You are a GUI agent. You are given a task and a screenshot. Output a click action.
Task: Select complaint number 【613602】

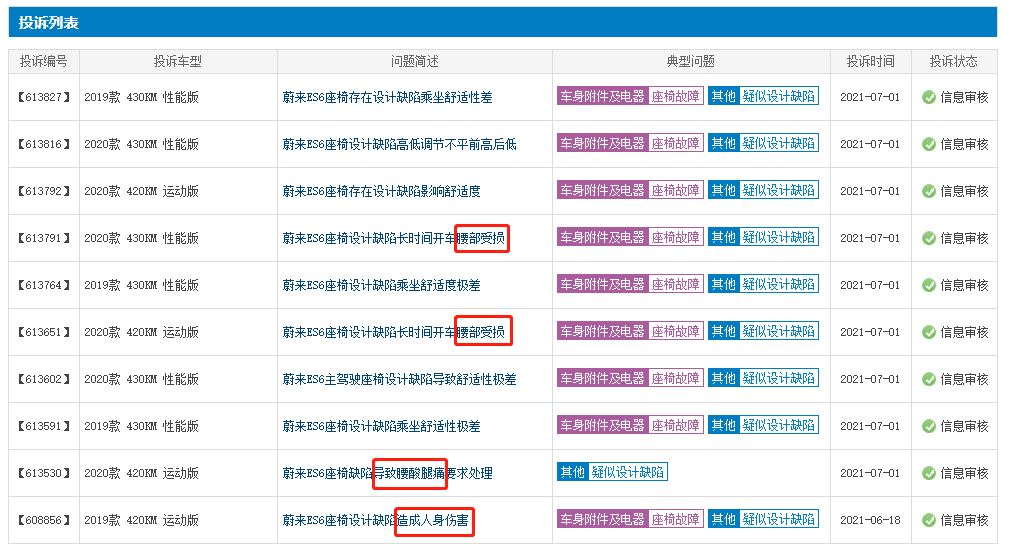[x=44, y=379]
